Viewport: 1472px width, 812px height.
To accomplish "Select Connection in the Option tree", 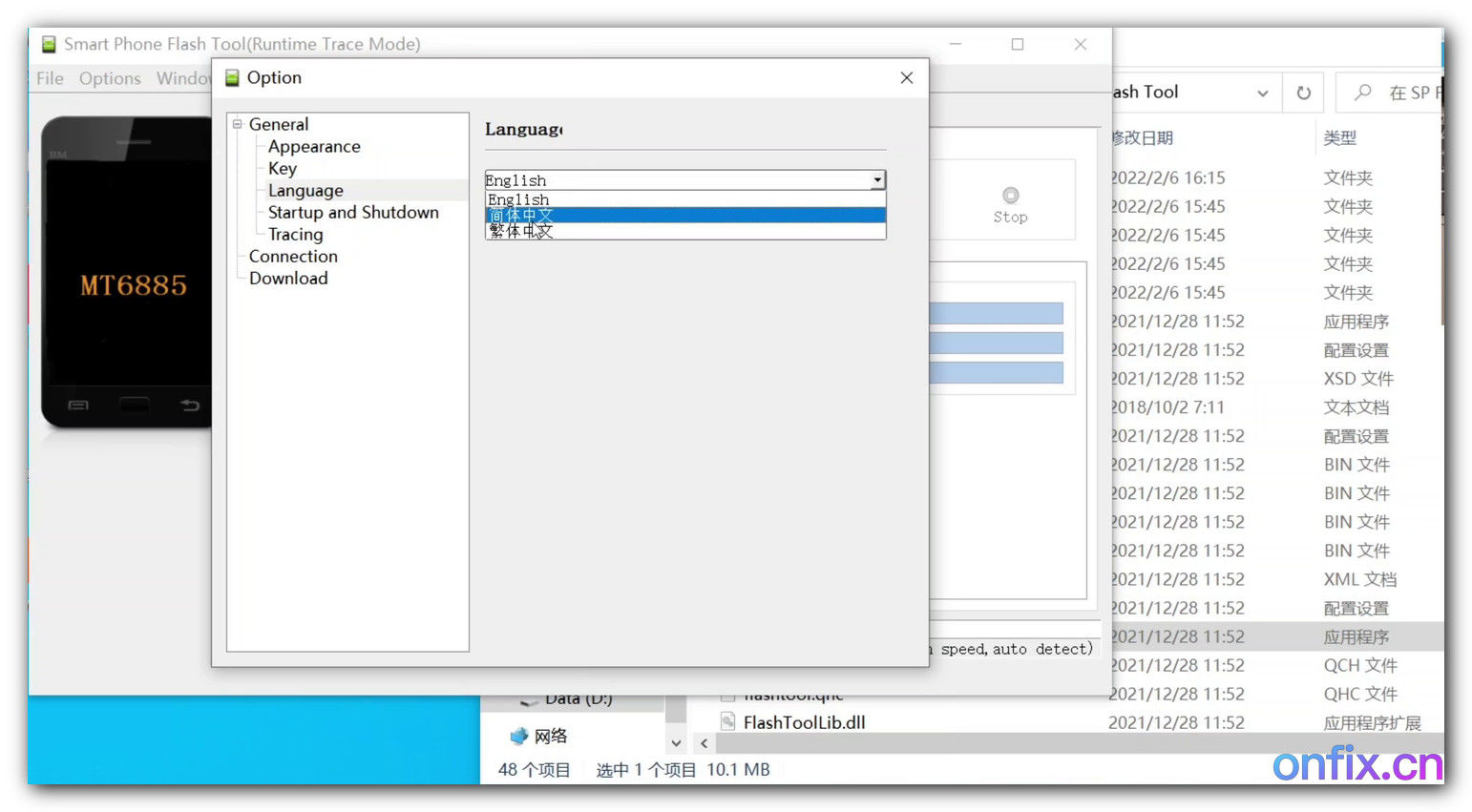I will [293, 256].
